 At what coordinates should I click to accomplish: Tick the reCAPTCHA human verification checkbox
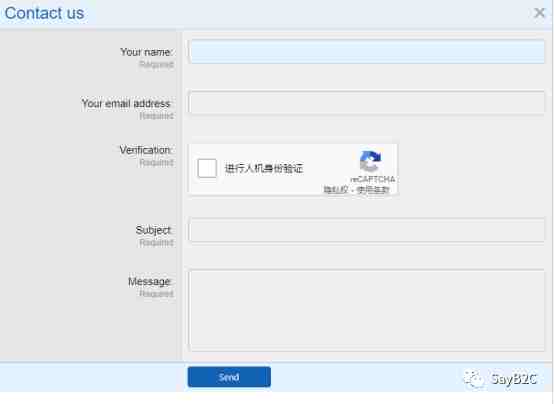pyautogui.click(x=207, y=168)
